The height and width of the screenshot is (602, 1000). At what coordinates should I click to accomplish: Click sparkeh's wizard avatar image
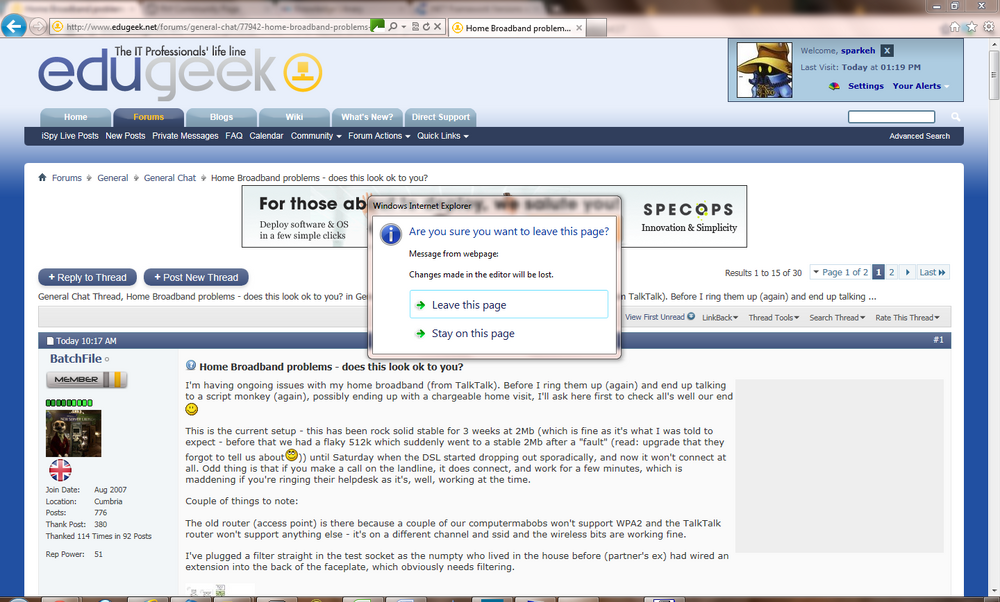click(x=765, y=70)
